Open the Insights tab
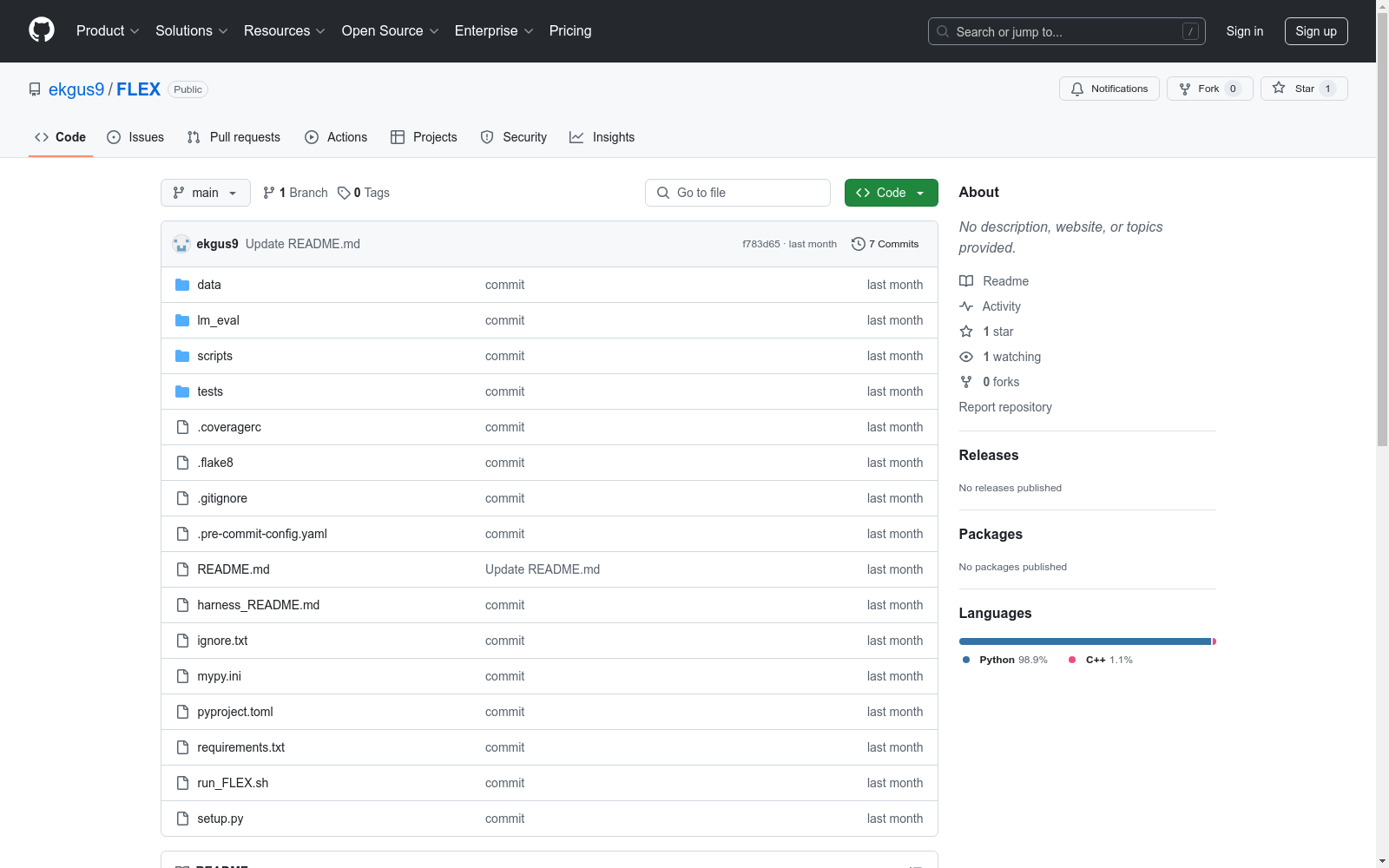 point(602,137)
